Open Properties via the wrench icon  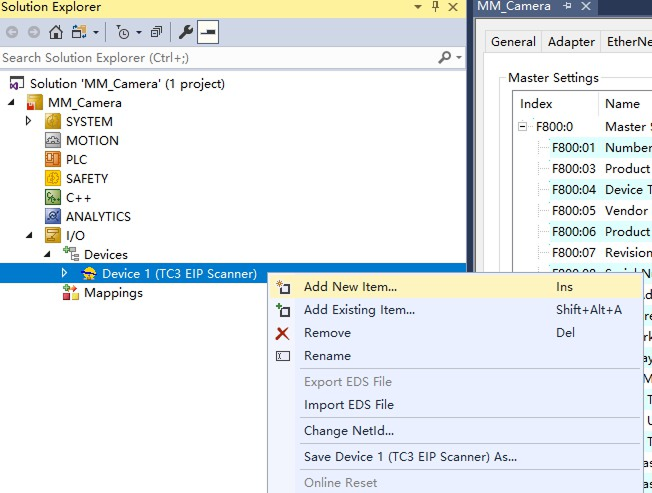coord(186,32)
